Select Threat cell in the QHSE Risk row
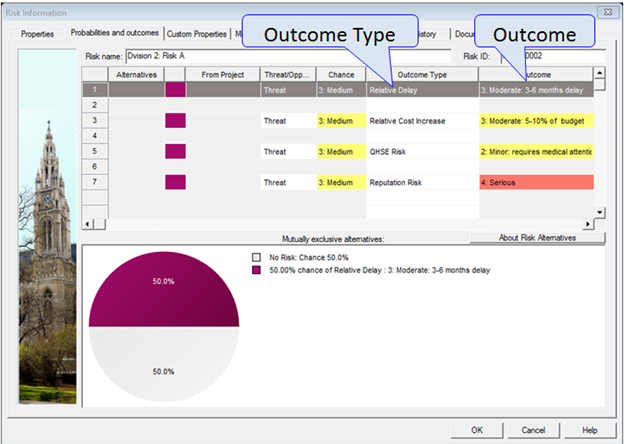Viewport: 624px width, 444px height. tap(286, 152)
